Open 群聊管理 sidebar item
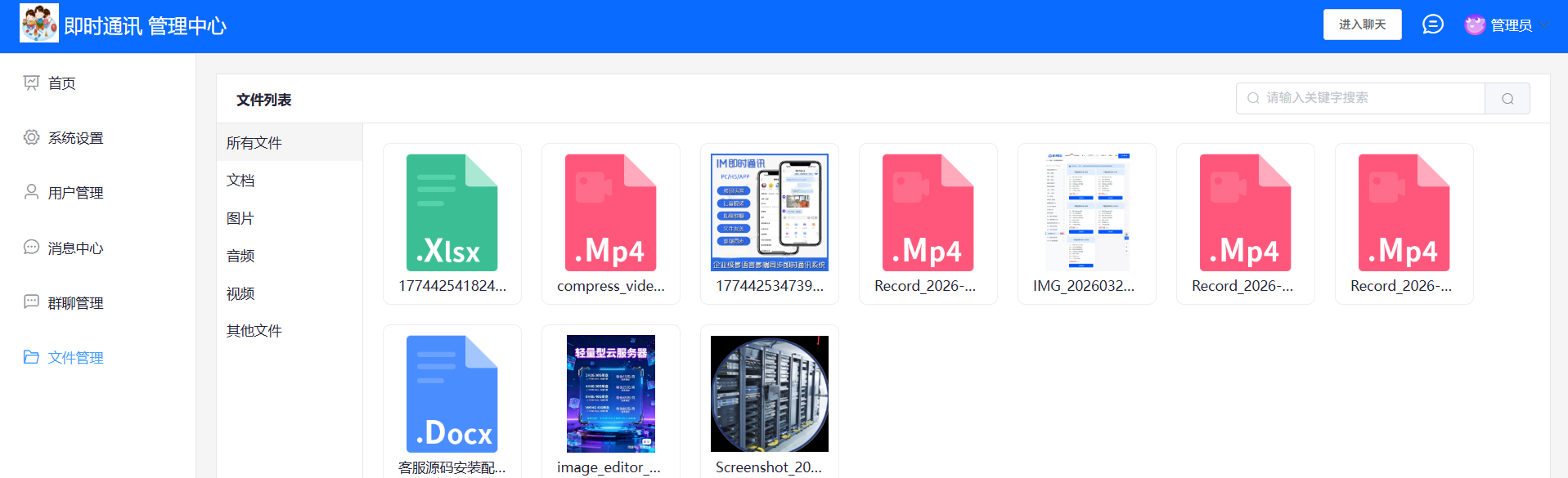 (x=75, y=303)
